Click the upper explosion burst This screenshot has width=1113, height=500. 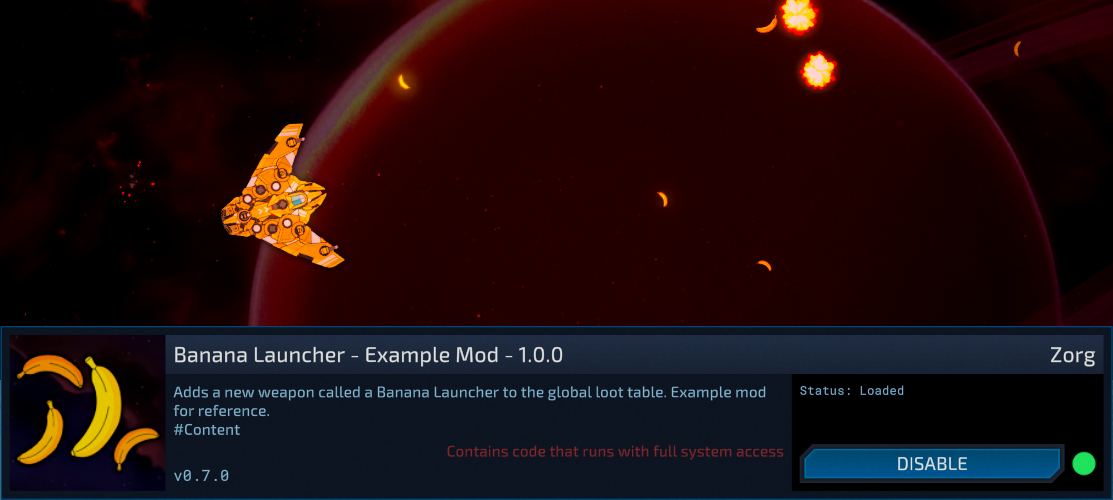pyautogui.click(x=799, y=15)
